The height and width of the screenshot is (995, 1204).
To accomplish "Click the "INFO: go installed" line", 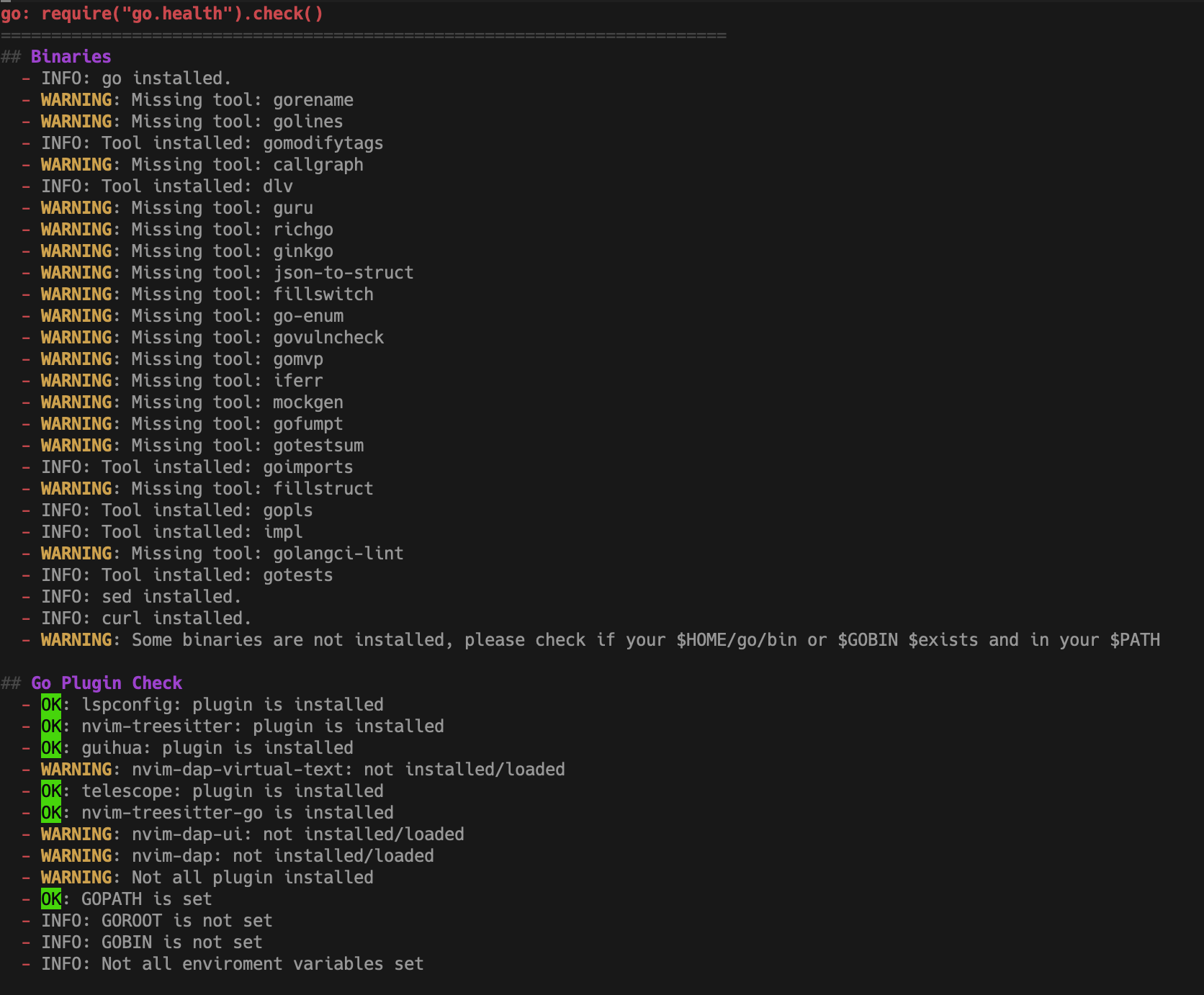I will pos(135,78).
